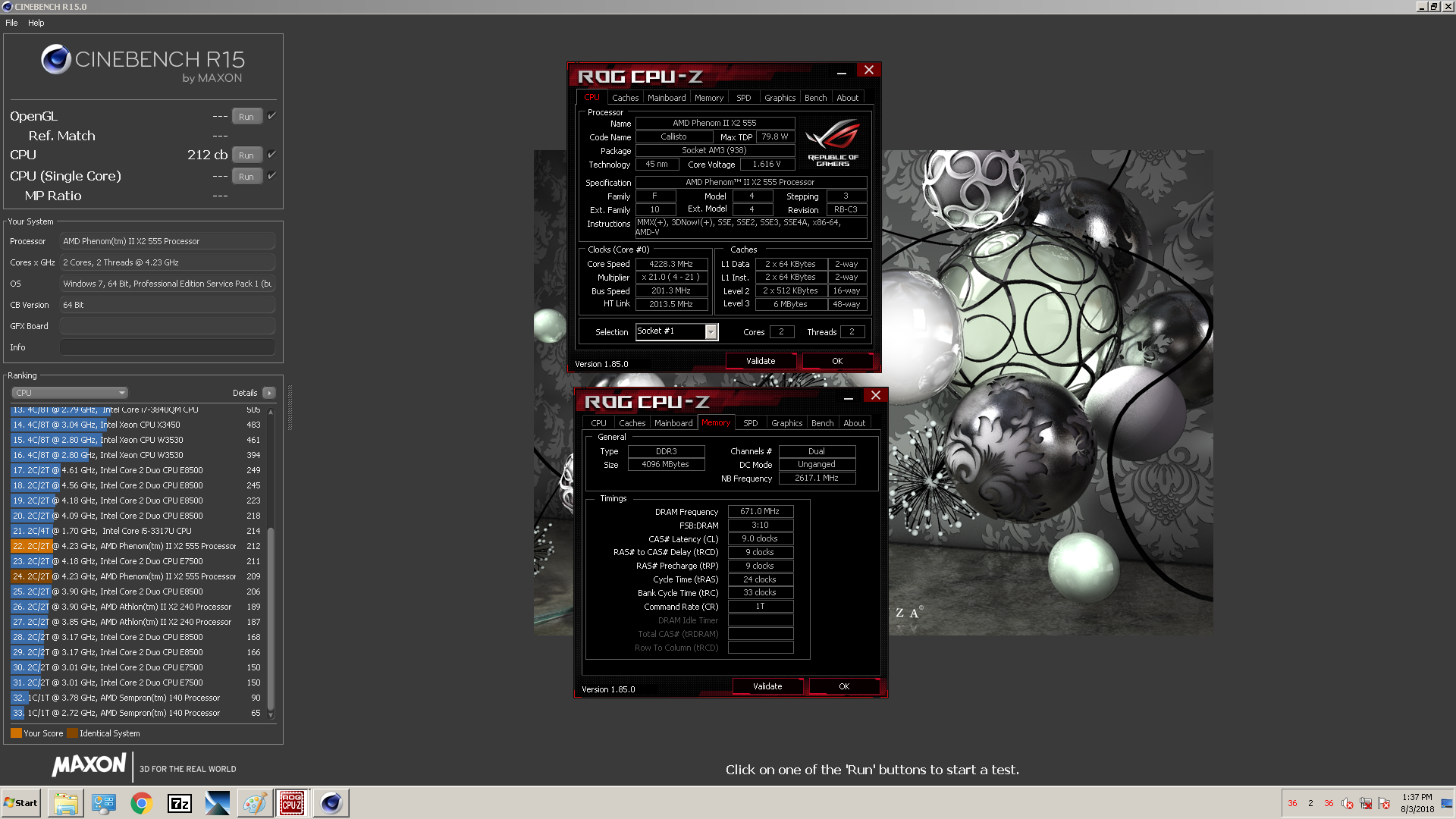The height and width of the screenshot is (819, 1456).
Task: Click the Show desktop button
Action: click(1447, 803)
